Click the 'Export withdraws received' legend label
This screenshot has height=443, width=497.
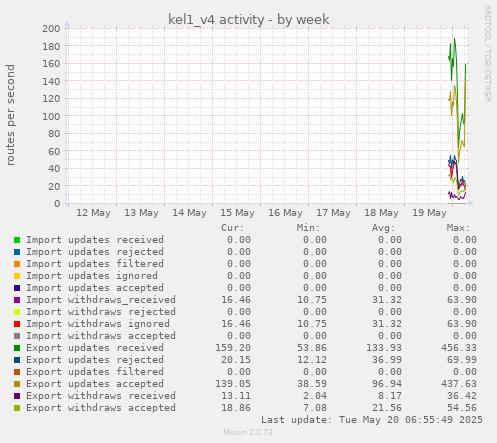tap(101, 396)
